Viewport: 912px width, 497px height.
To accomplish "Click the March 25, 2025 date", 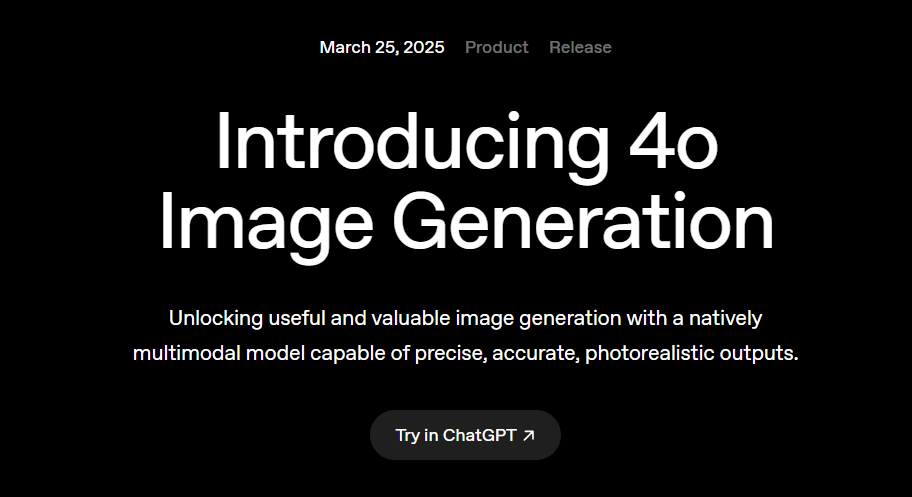I will [x=382, y=47].
